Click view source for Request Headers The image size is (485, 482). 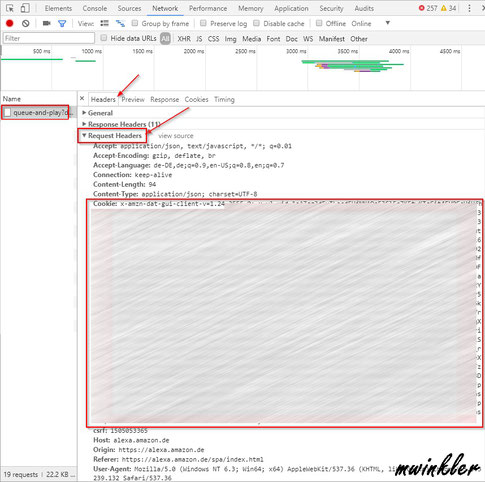(176, 136)
